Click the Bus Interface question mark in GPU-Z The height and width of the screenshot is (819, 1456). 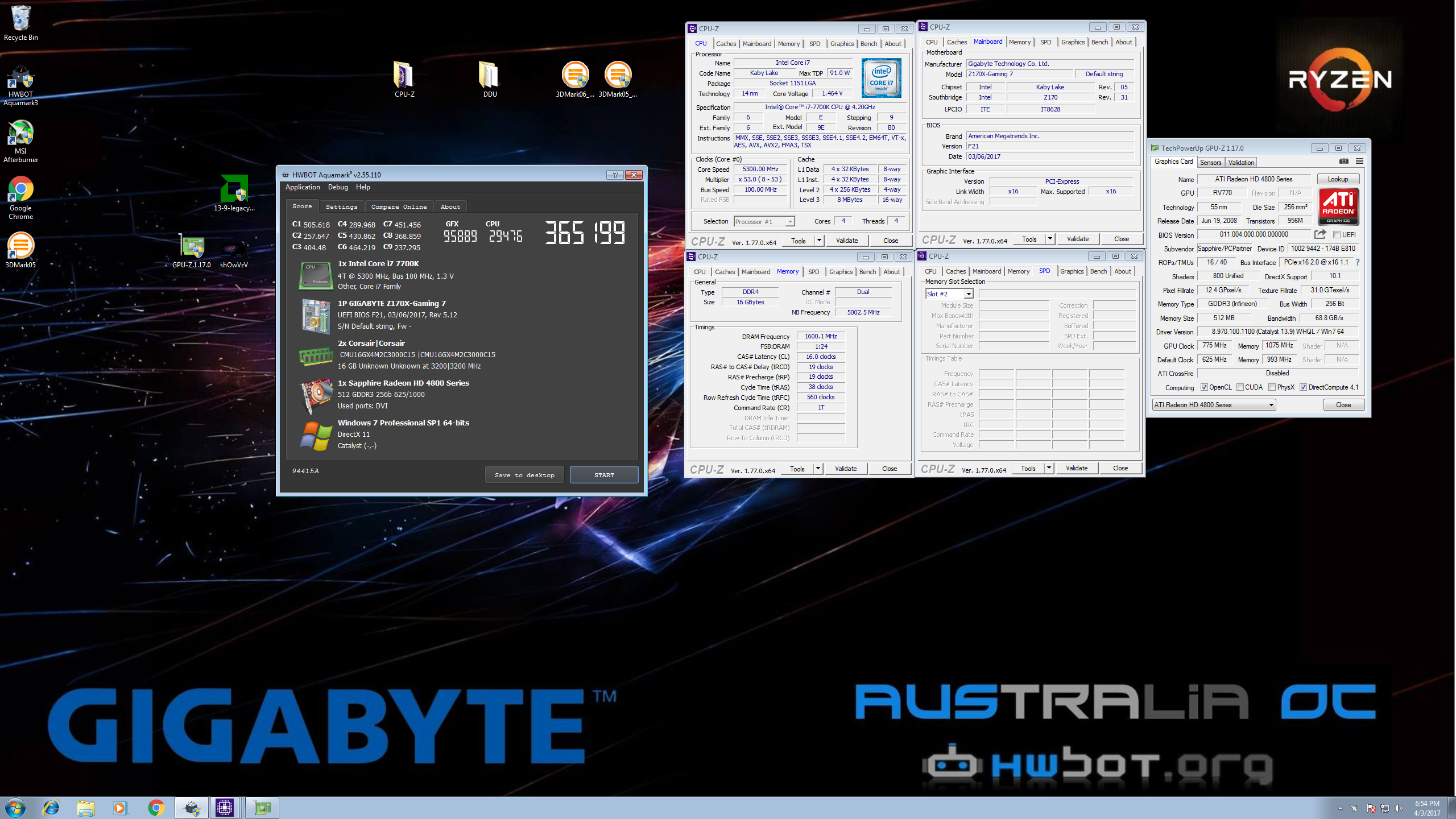point(1357,262)
